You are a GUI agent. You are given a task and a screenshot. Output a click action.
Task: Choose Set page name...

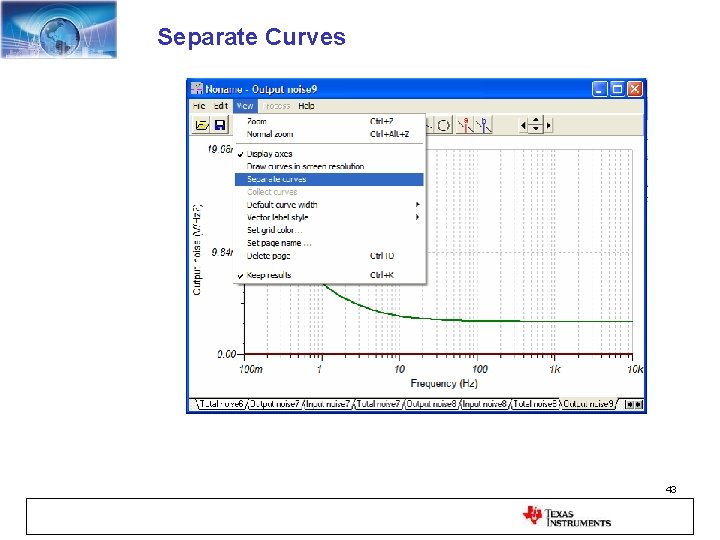pyautogui.click(x=329, y=243)
